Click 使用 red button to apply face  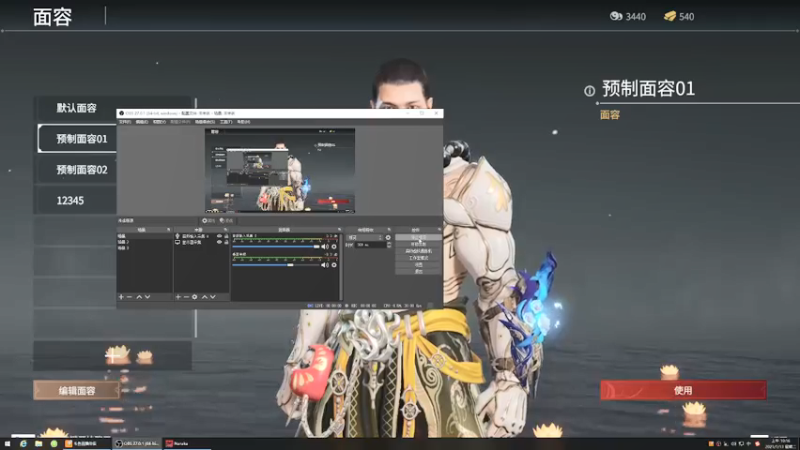coord(683,390)
